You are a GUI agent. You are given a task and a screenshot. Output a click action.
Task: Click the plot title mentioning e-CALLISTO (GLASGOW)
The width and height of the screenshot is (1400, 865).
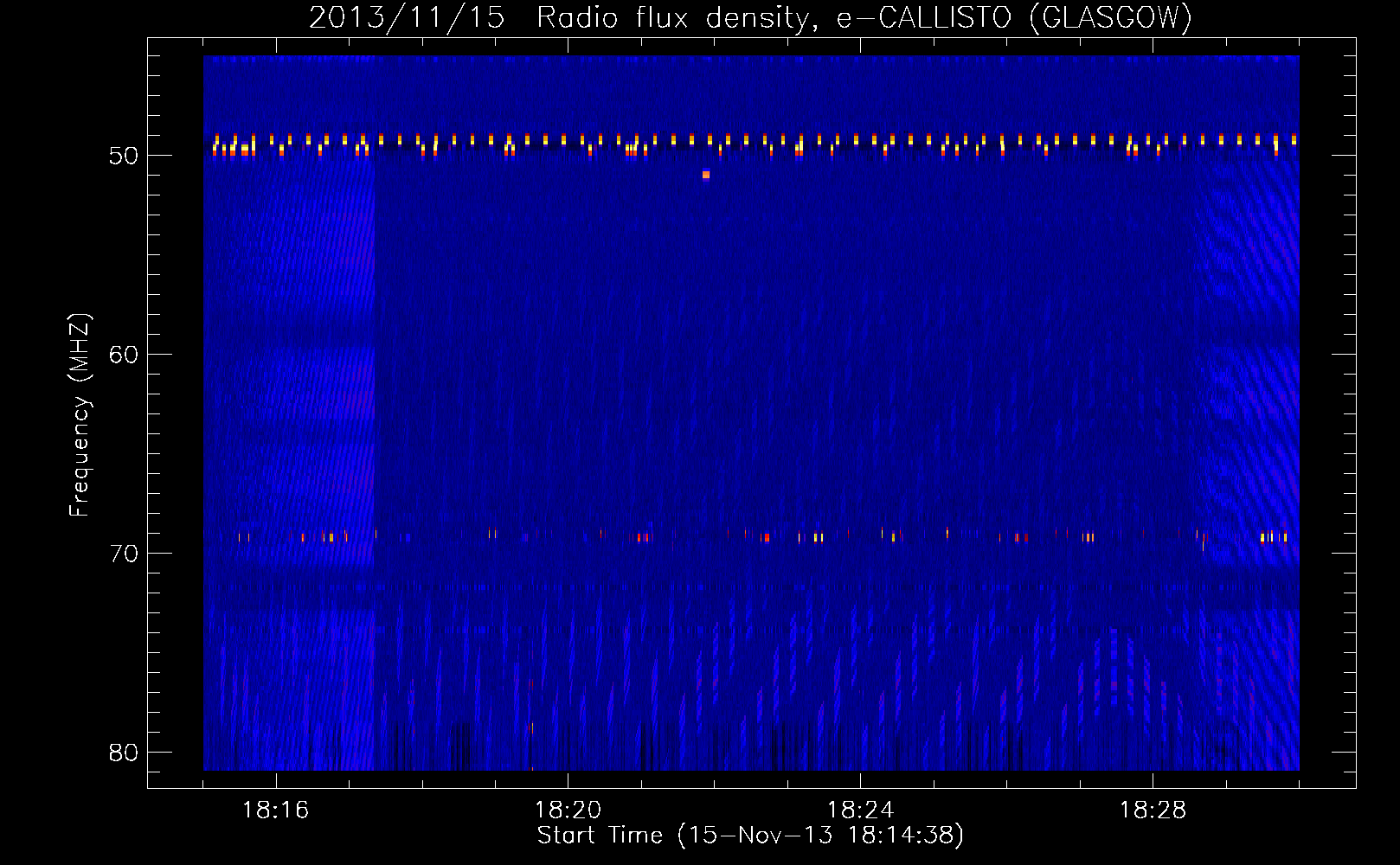tap(750, 17)
